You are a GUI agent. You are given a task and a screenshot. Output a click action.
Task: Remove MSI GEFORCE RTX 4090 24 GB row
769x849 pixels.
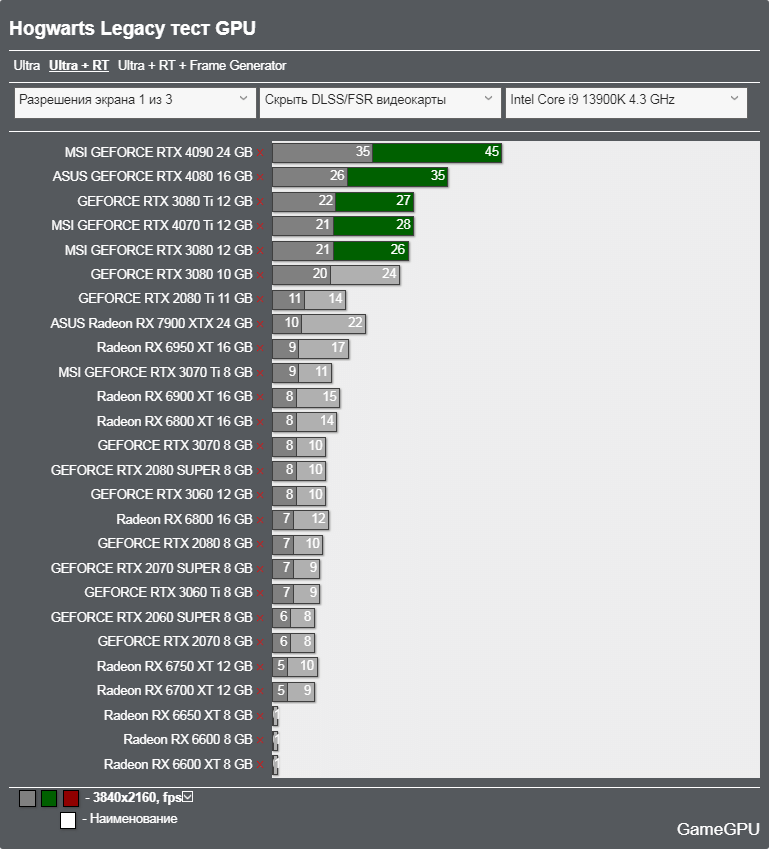(x=260, y=153)
